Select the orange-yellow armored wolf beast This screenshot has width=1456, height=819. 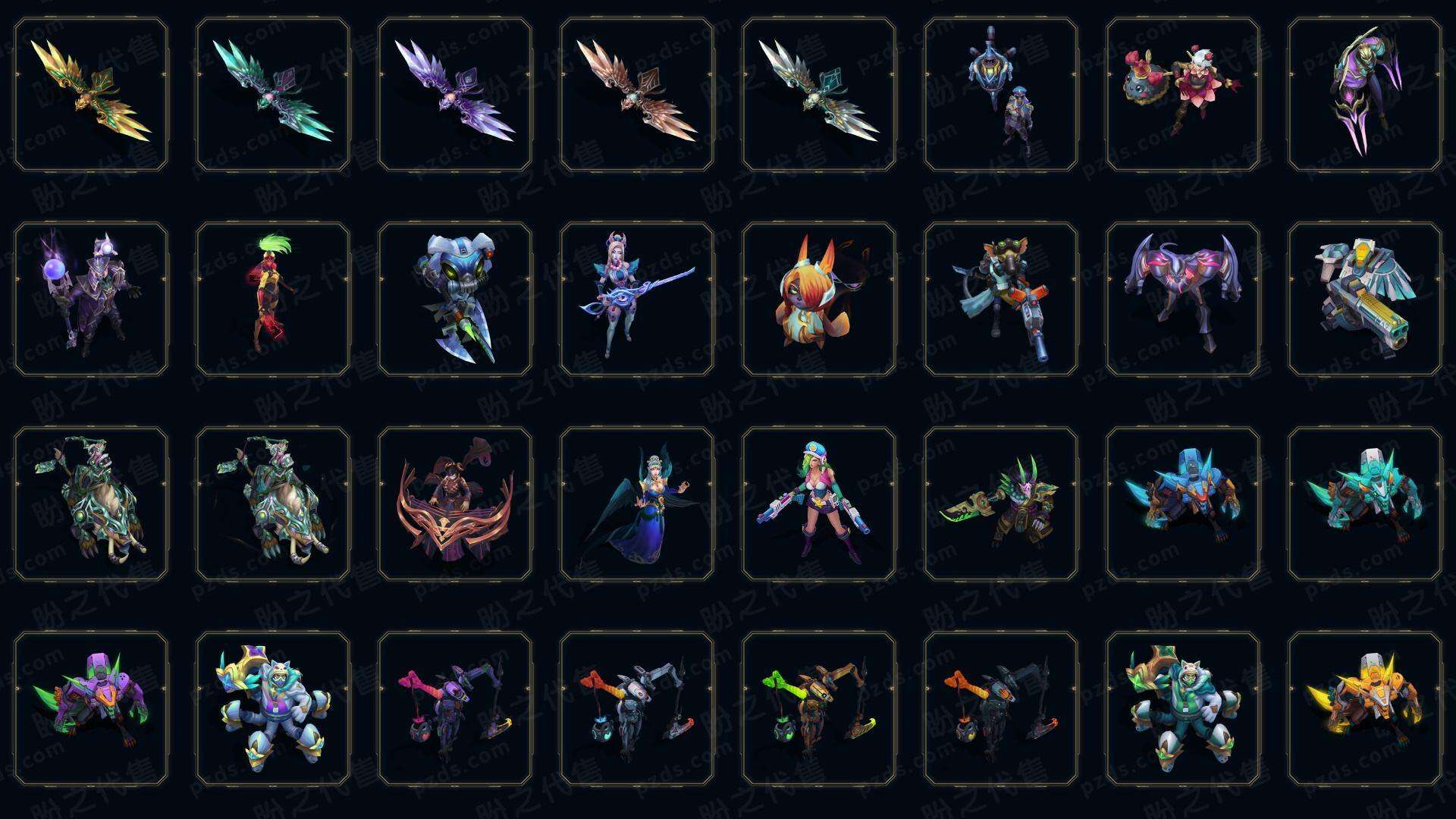click(x=1365, y=708)
